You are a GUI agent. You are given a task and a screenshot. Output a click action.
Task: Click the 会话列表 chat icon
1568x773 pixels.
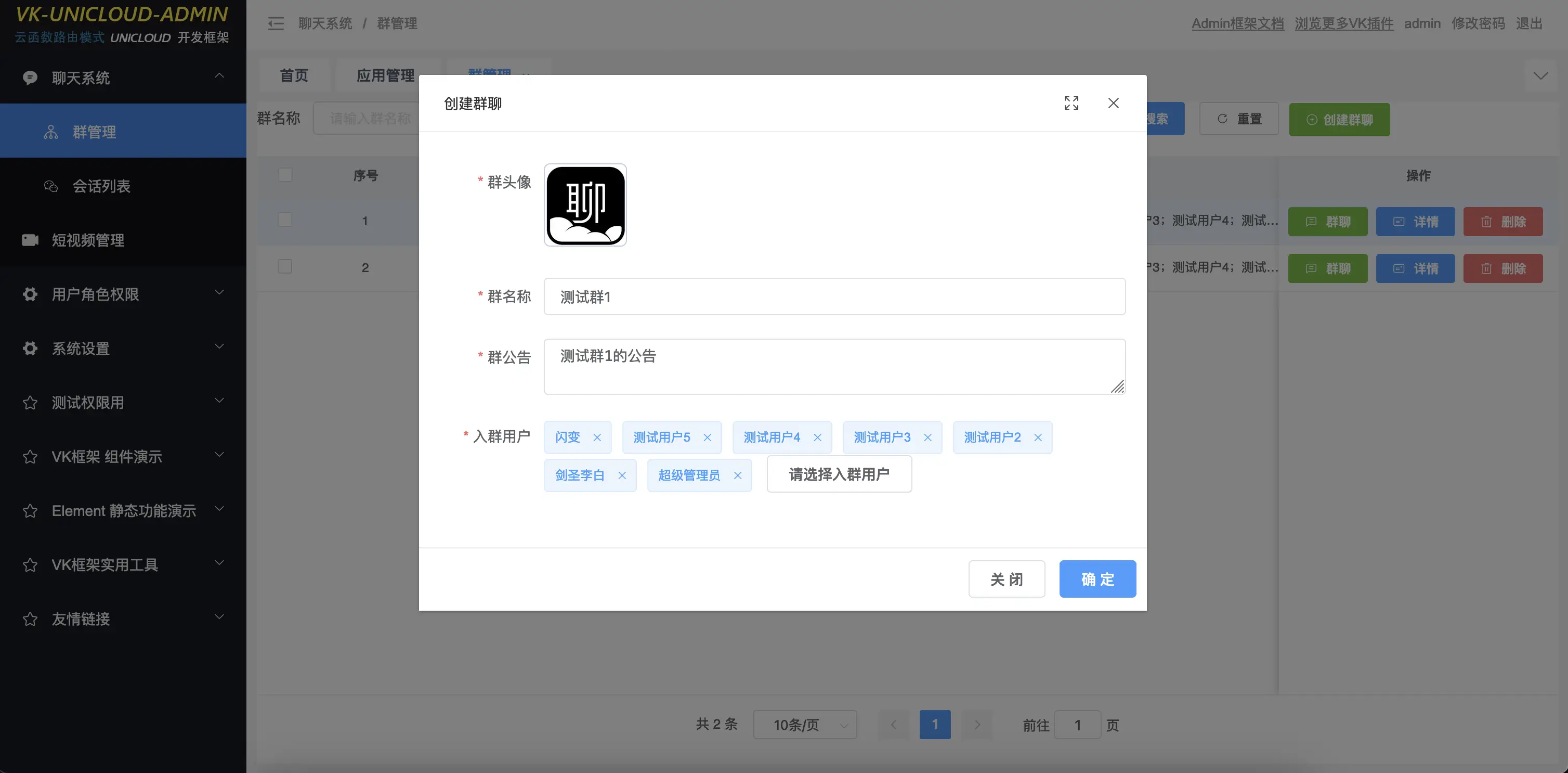click(51, 186)
